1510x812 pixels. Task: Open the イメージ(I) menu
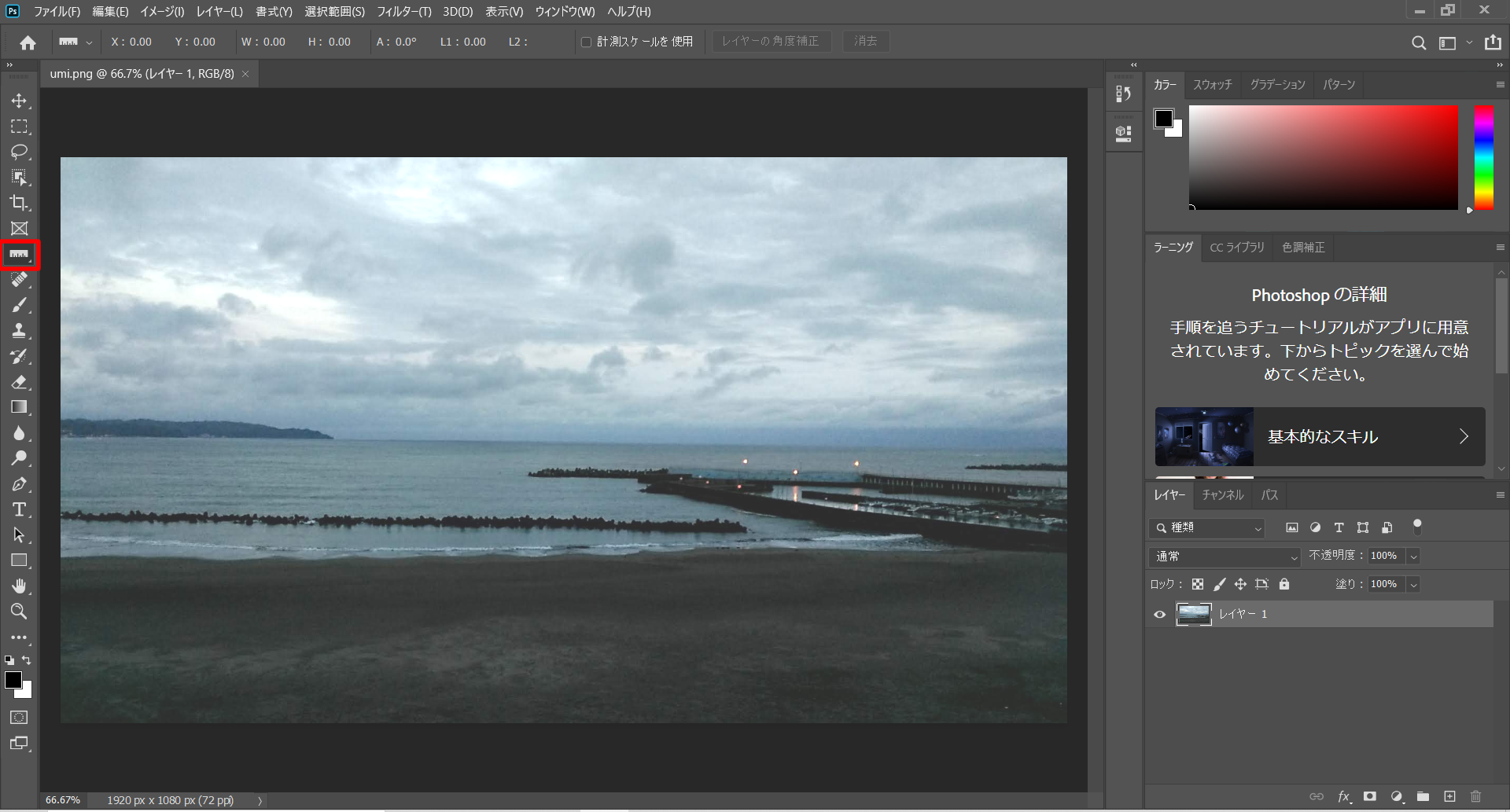pyautogui.click(x=162, y=12)
